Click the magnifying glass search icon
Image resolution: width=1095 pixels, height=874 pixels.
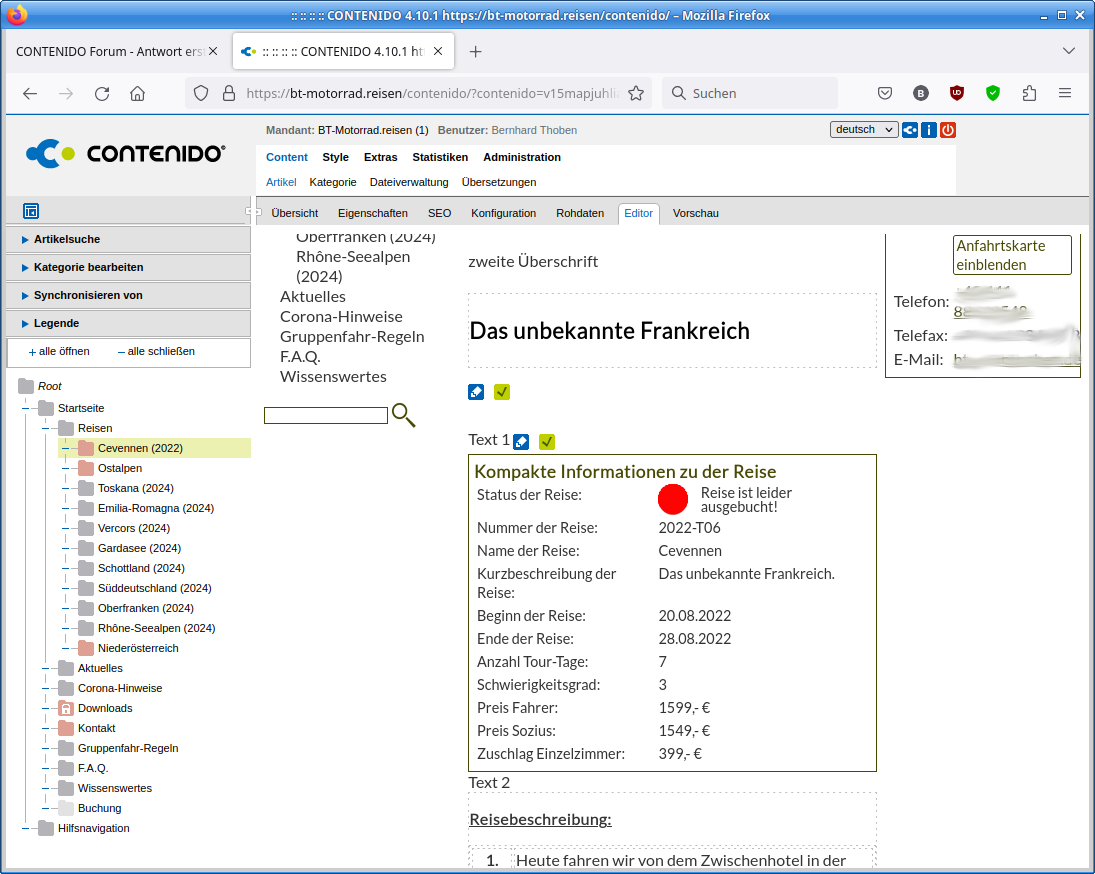click(403, 415)
